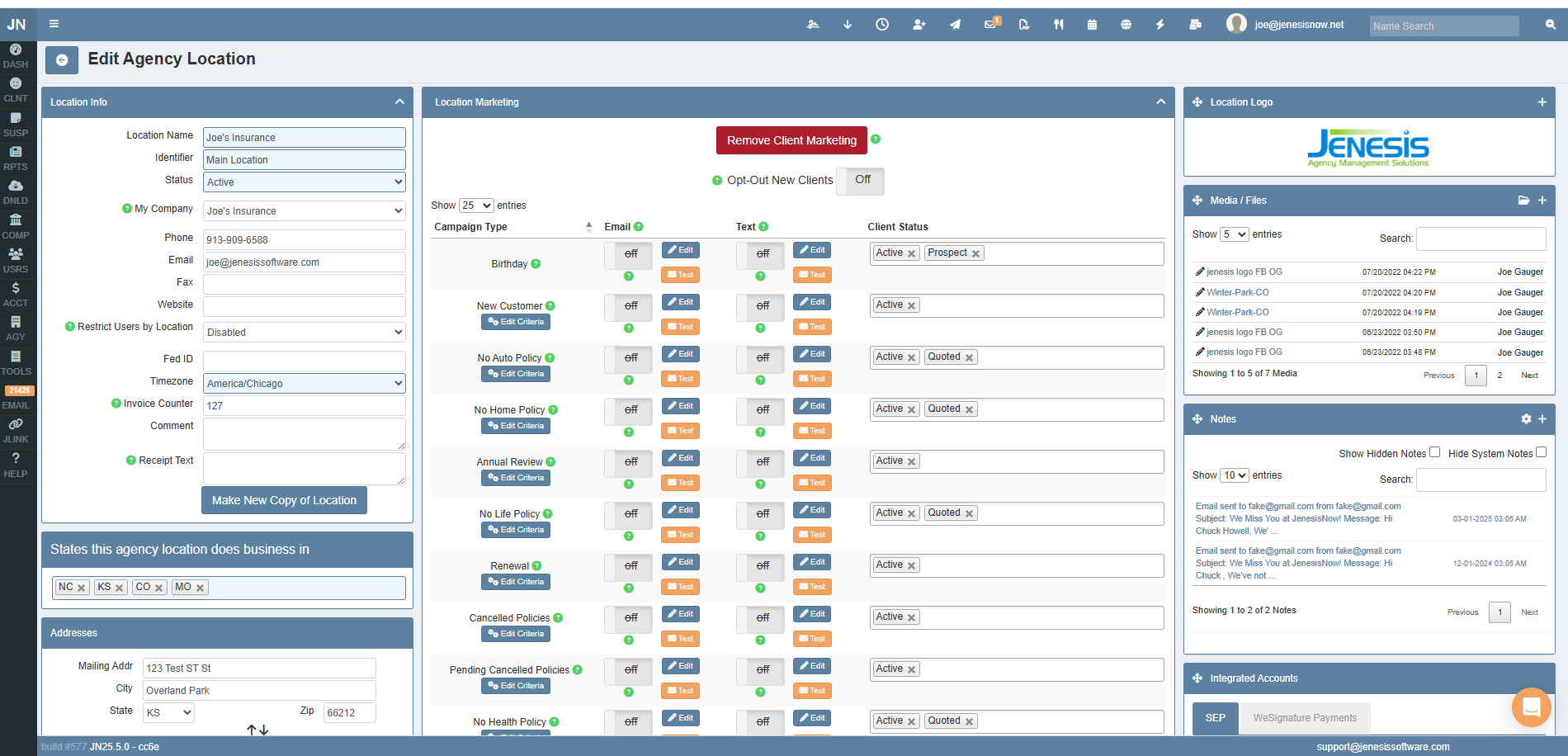This screenshot has width=1568, height=756.
Task: Select the TOOLS icon in the sidebar
Action: point(16,363)
